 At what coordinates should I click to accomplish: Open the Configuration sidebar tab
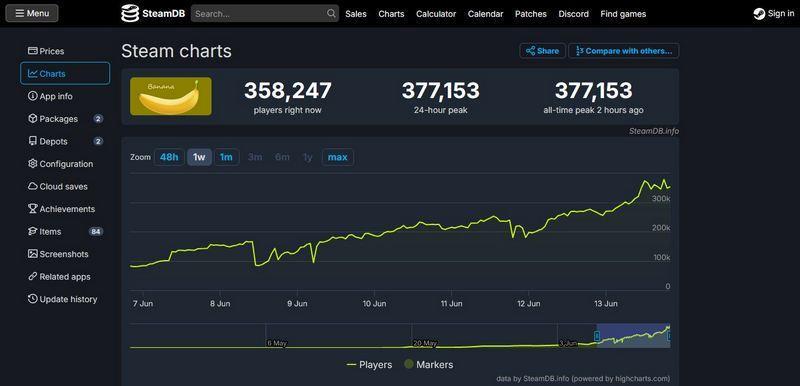[x=65, y=164]
